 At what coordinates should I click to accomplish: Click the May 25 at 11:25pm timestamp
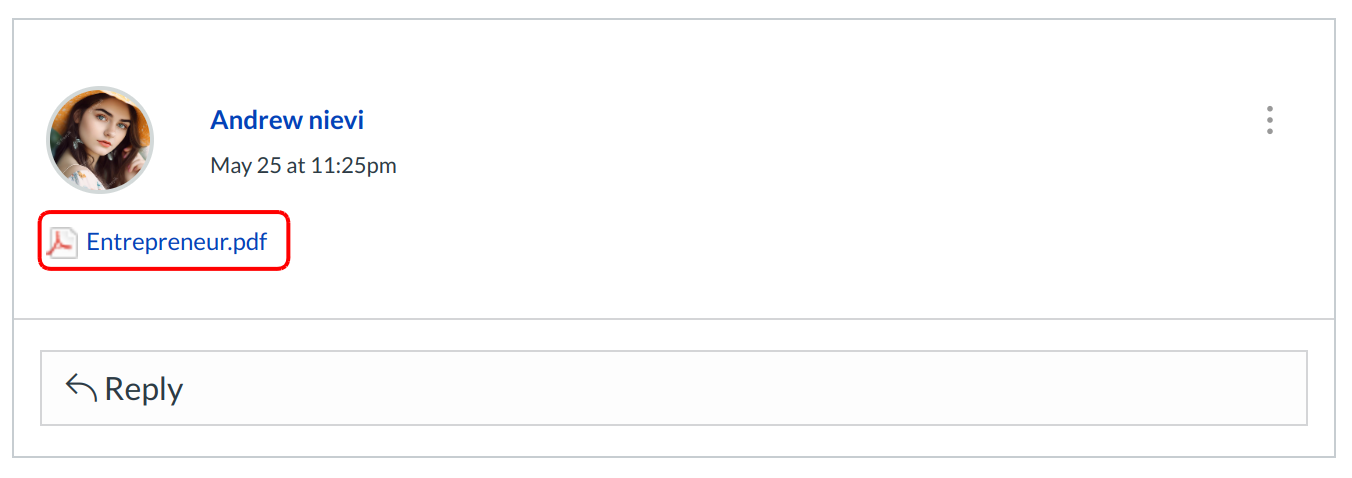[x=303, y=165]
